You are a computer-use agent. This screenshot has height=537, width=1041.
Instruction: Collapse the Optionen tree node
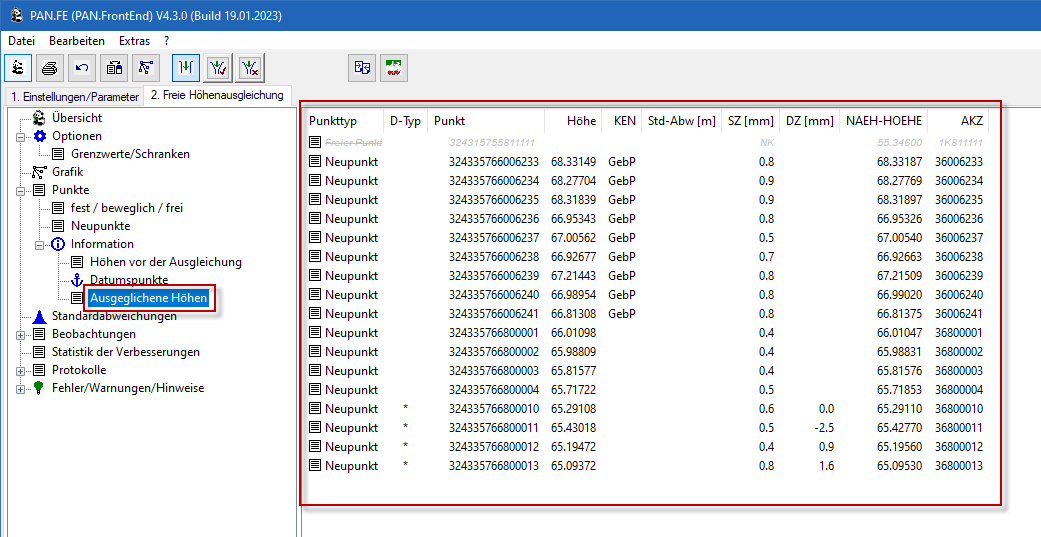21,136
